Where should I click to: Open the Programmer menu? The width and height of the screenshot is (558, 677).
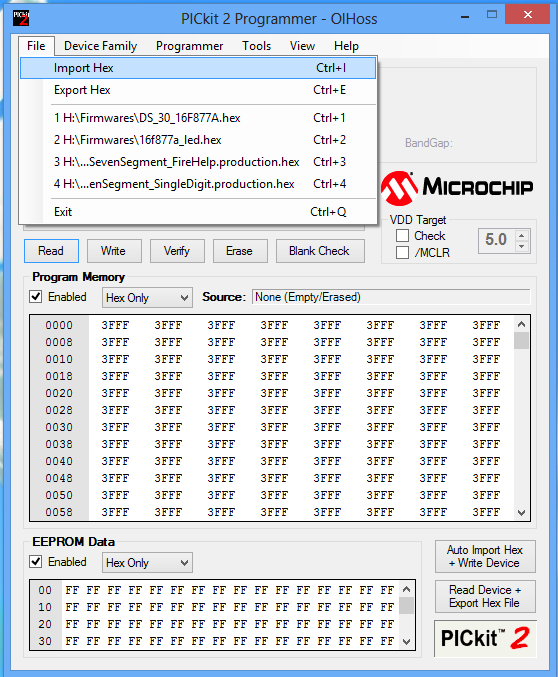[x=189, y=46]
